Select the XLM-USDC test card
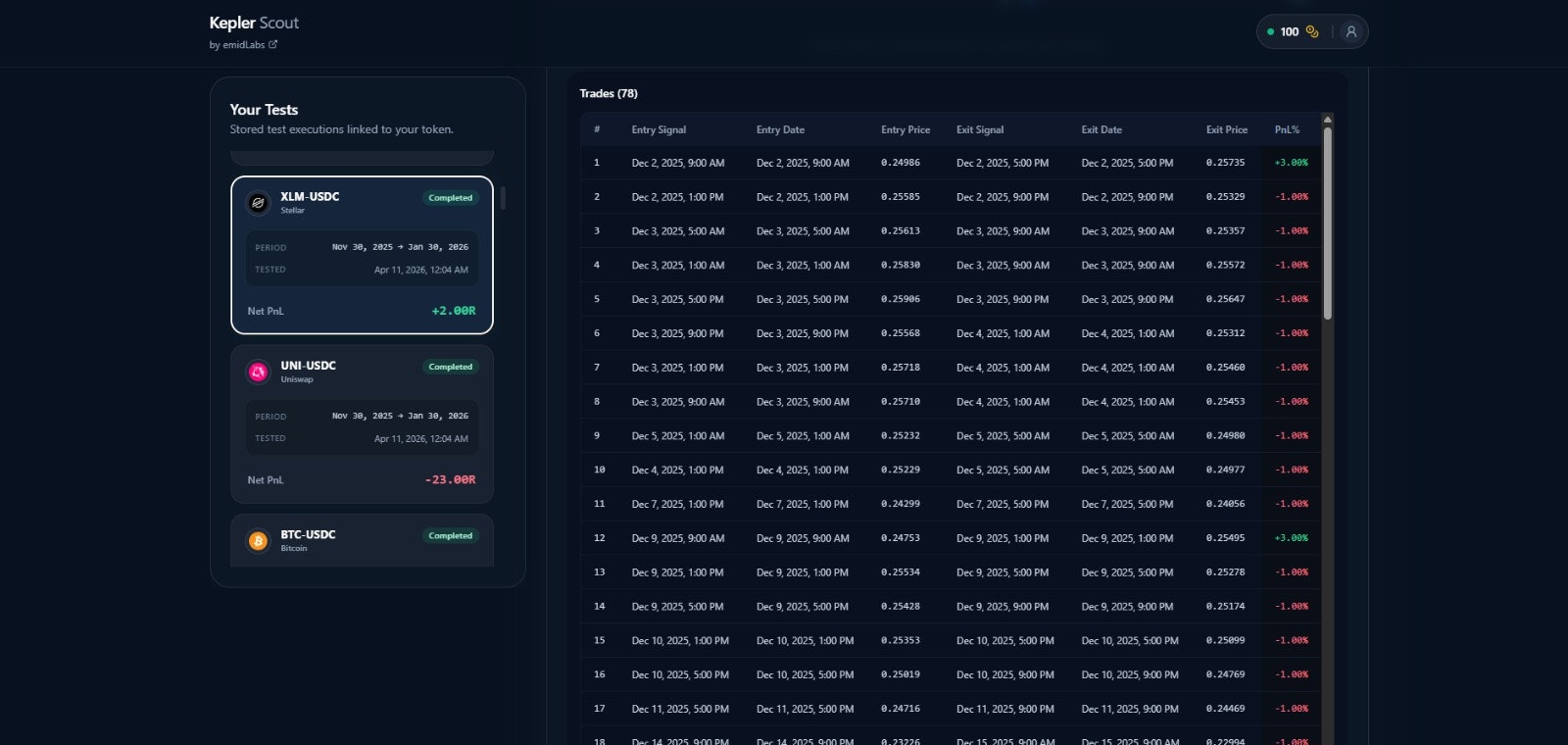Screen dimensions: 1568x745 [362, 255]
